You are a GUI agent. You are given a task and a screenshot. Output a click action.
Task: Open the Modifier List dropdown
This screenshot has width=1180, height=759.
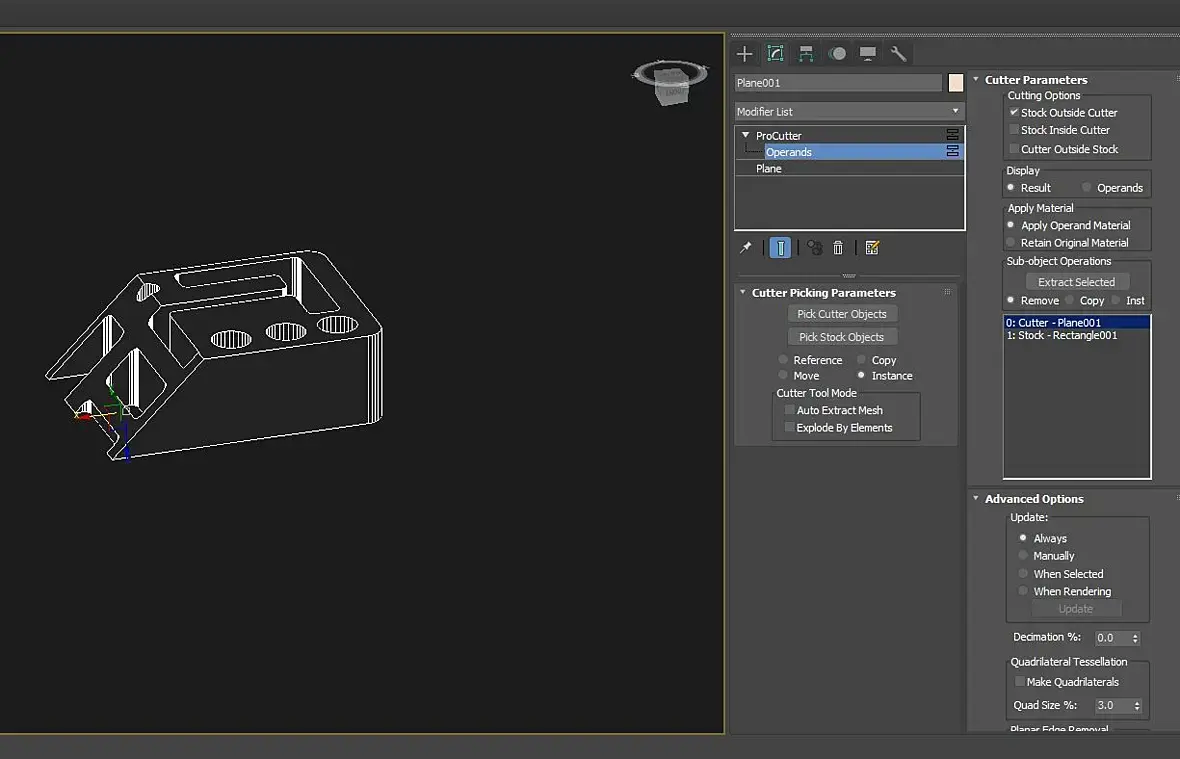849,111
